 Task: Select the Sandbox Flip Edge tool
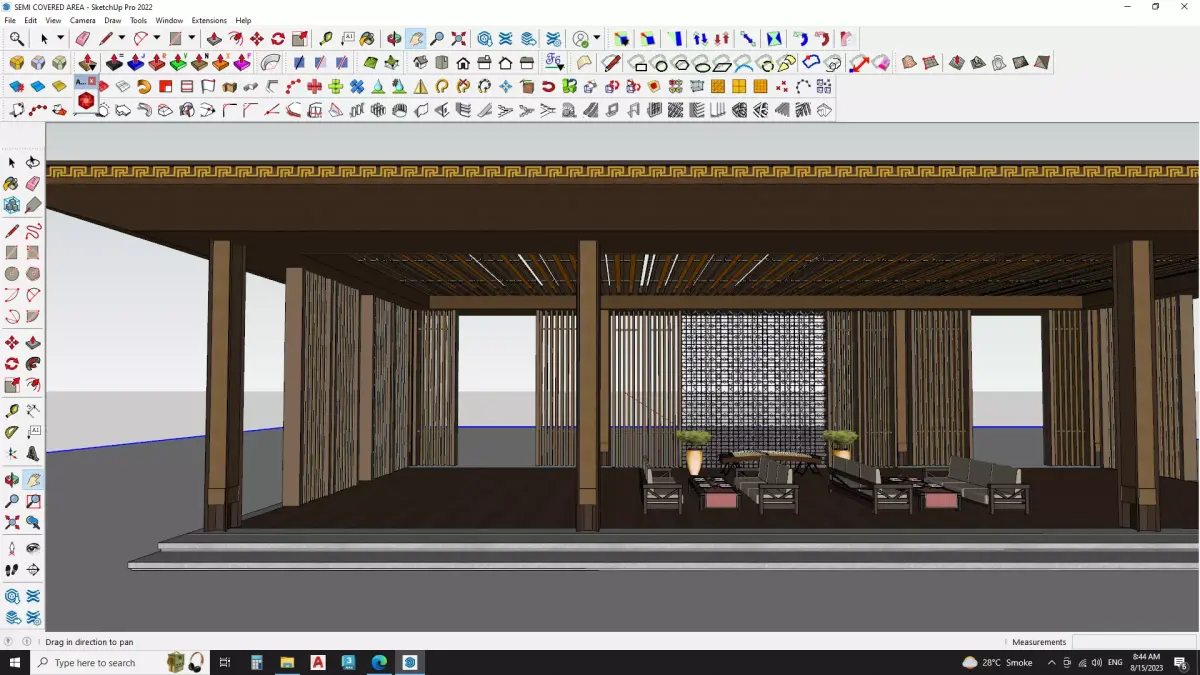pyautogui.click(x=1042, y=62)
